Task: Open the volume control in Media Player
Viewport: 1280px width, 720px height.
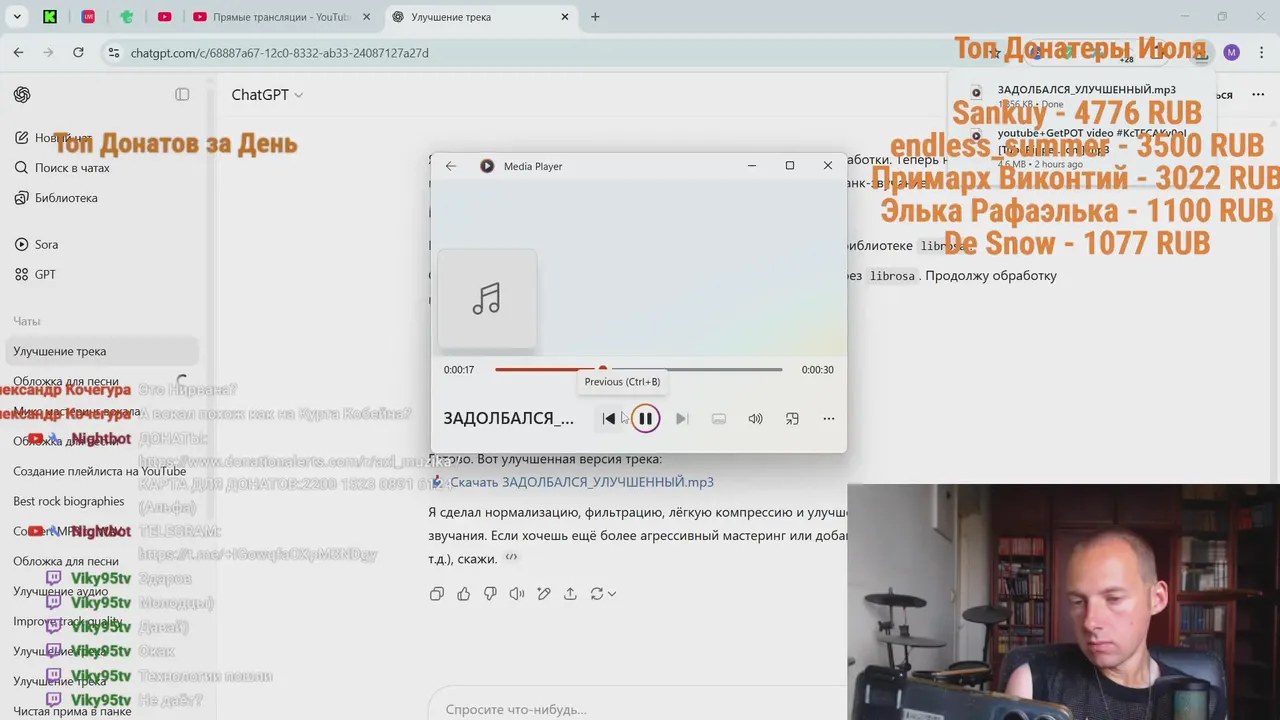Action: (x=755, y=419)
